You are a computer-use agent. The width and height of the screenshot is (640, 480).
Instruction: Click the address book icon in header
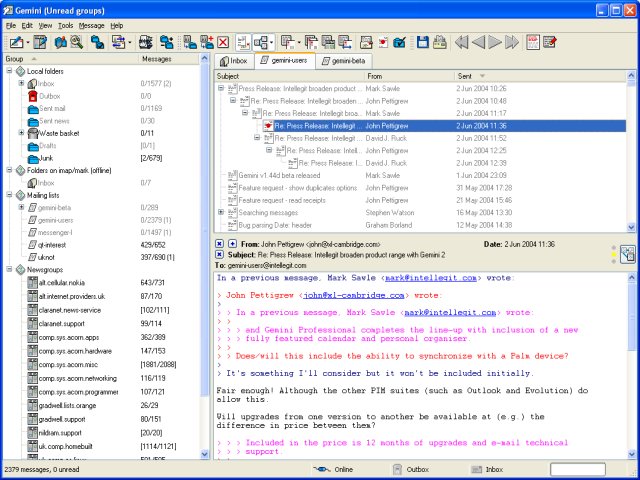(626, 255)
